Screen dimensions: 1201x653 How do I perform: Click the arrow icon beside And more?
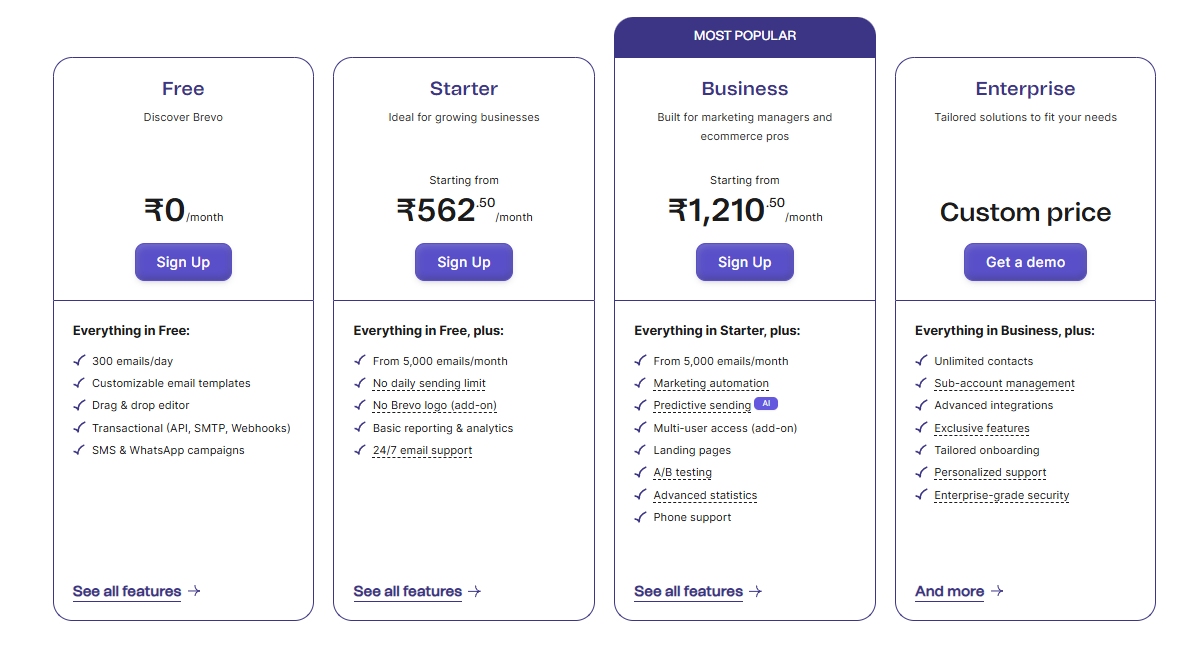[x=997, y=591]
